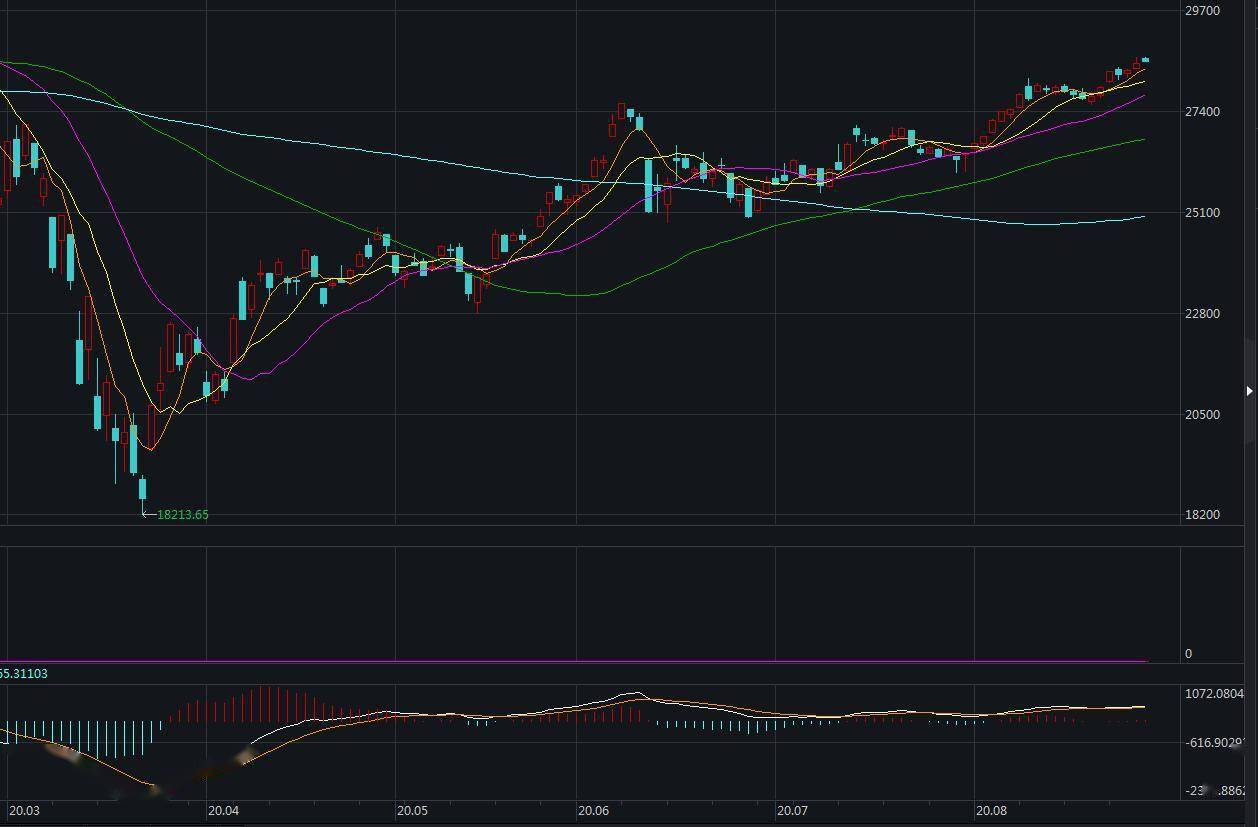Screen dimensions: 1258x827
Task: Expand the right side panel arrow
Action: [x=1249, y=390]
